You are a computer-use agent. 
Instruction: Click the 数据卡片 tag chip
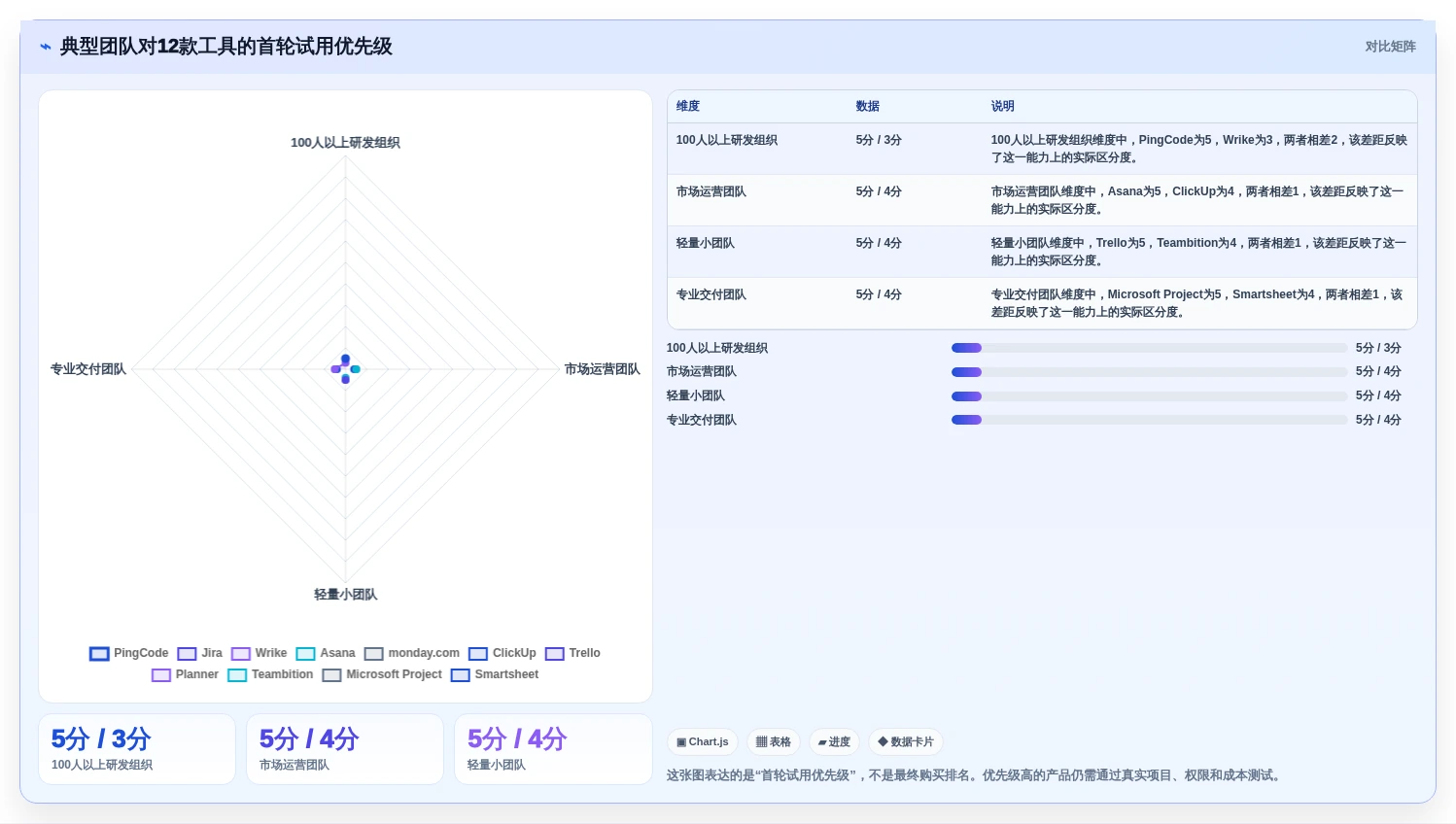tap(906, 742)
